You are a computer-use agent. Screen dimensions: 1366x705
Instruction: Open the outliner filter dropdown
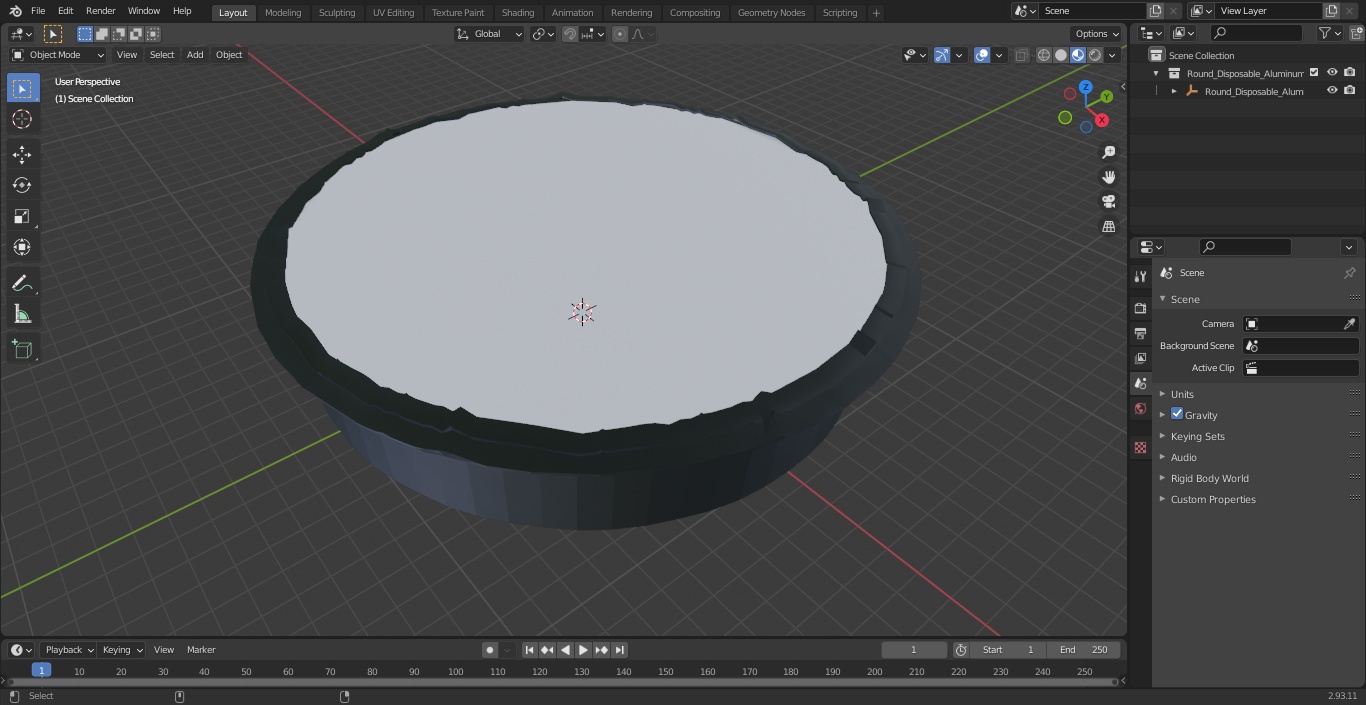click(1329, 33)
